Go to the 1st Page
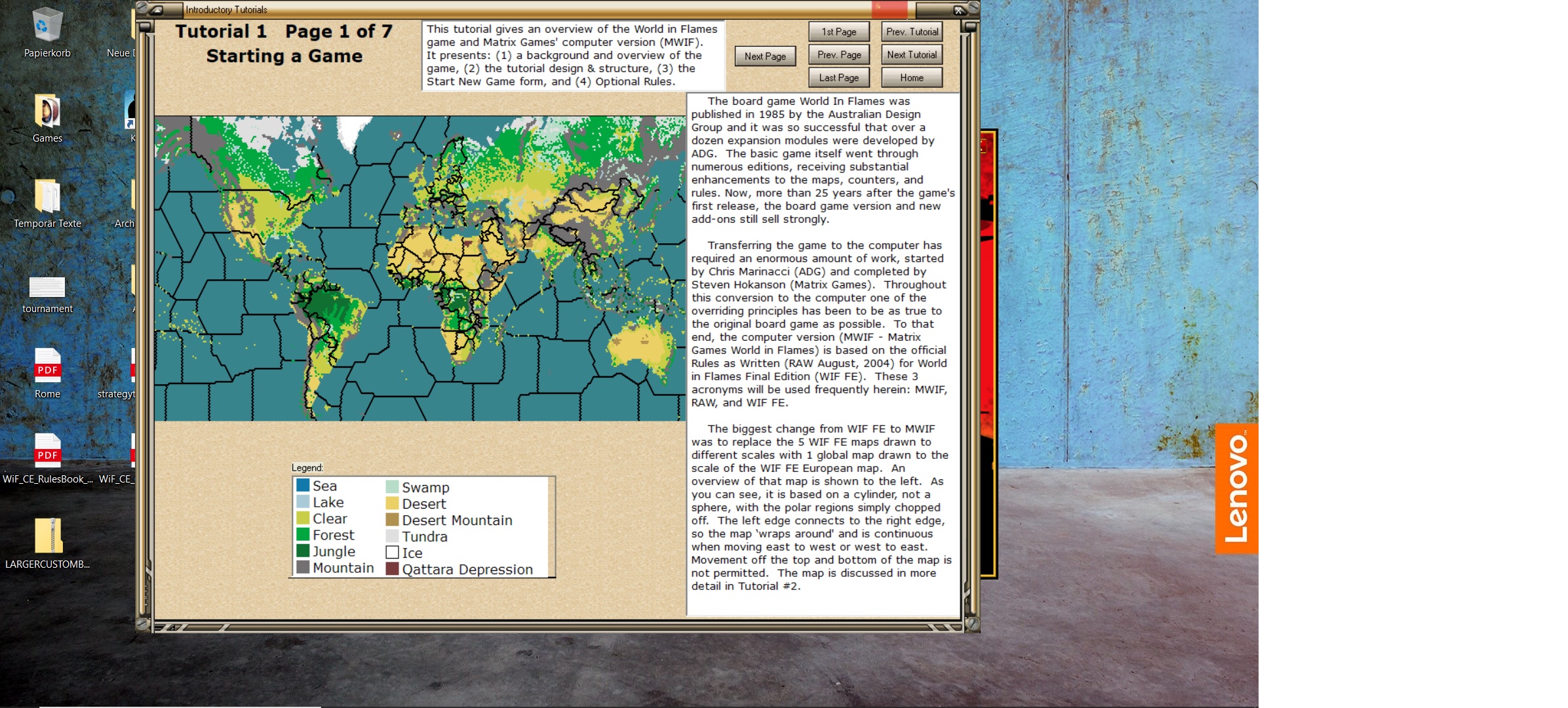Viewport: 1568px width, 708px height. [838, 31]
